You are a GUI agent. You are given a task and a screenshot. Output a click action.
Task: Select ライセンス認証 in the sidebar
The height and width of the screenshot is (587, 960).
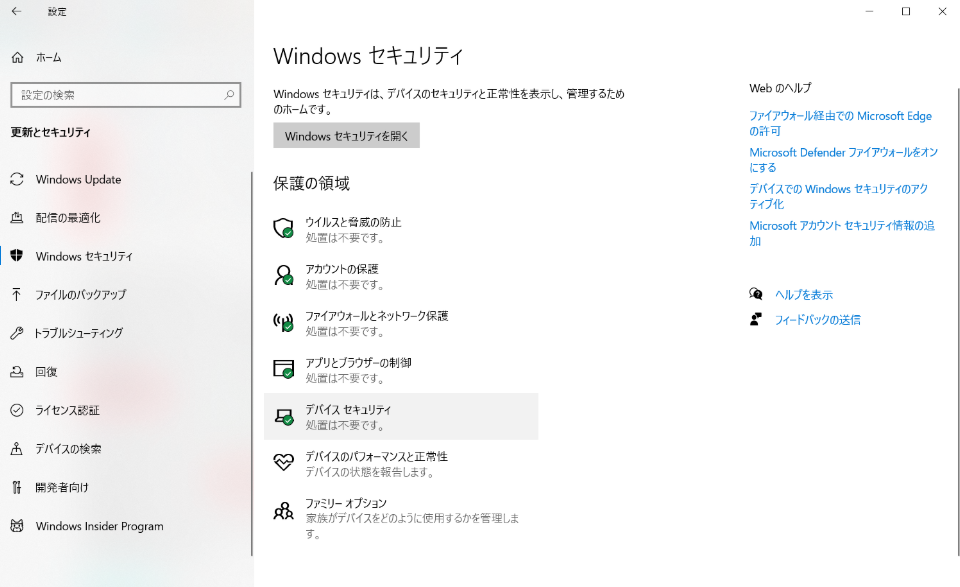point(67,410)
